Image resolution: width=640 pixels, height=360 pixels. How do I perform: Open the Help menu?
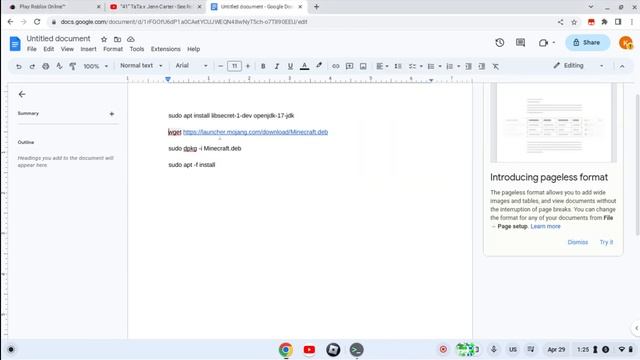click(193, 49)
